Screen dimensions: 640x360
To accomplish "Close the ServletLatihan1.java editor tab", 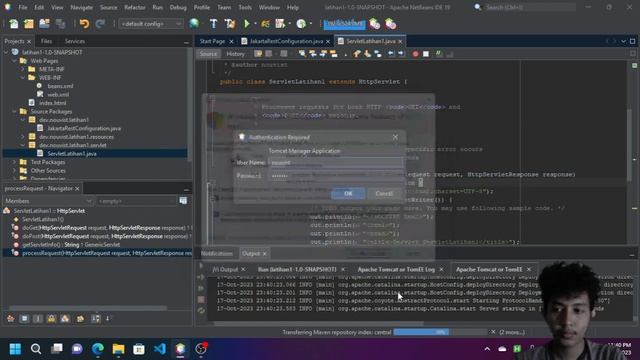I will click(400, 41).
